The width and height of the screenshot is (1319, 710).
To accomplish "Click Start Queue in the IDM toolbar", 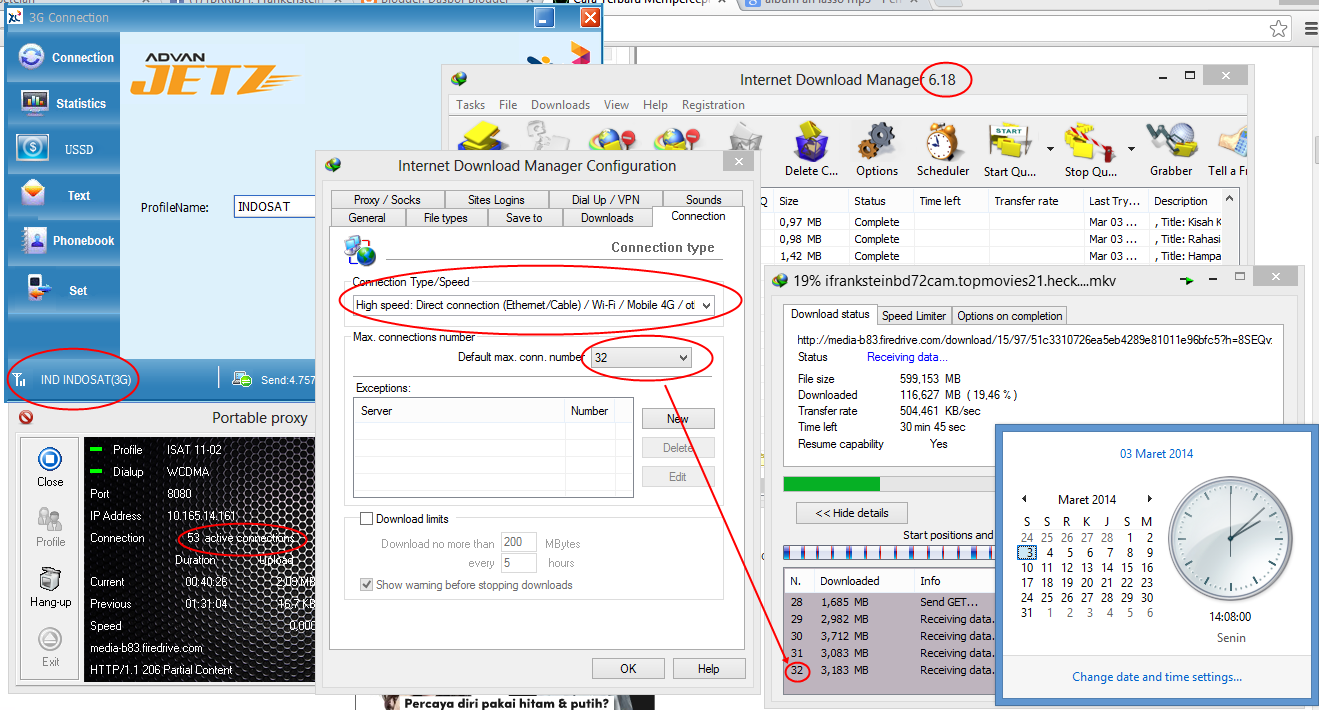I will point(1009,150).
